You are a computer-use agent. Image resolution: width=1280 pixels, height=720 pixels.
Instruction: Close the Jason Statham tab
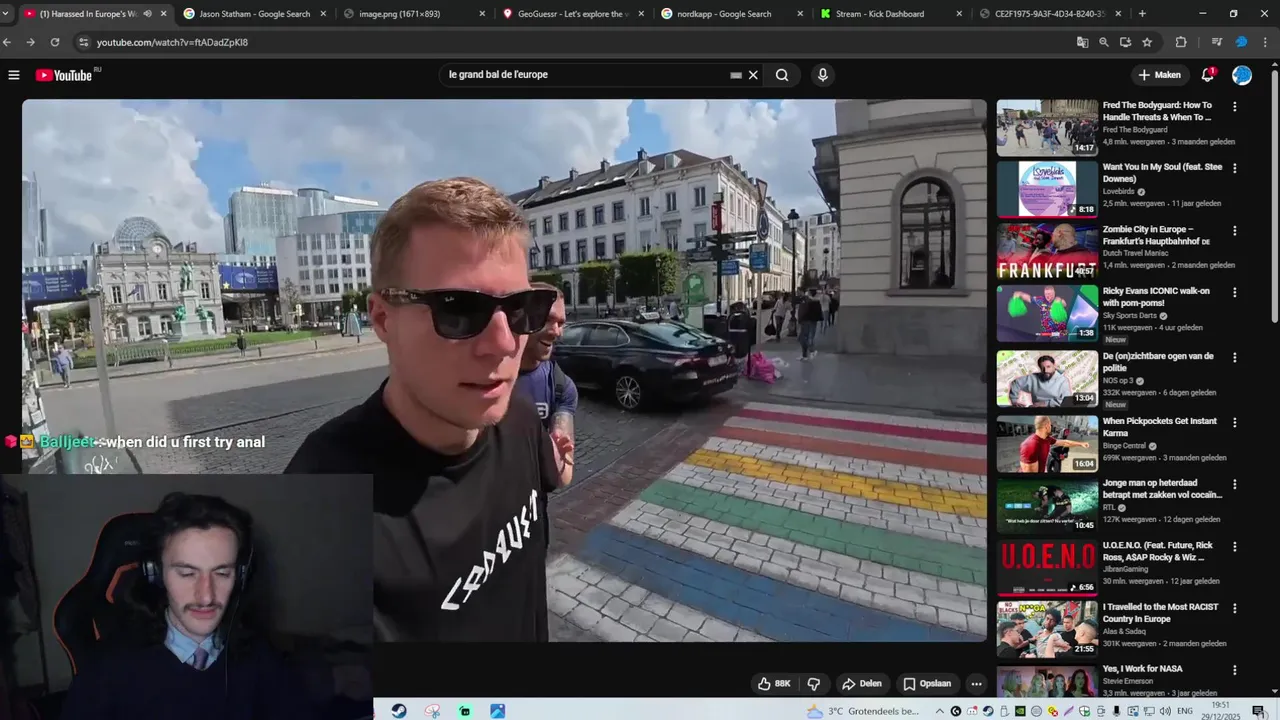(x=323, y=14)
